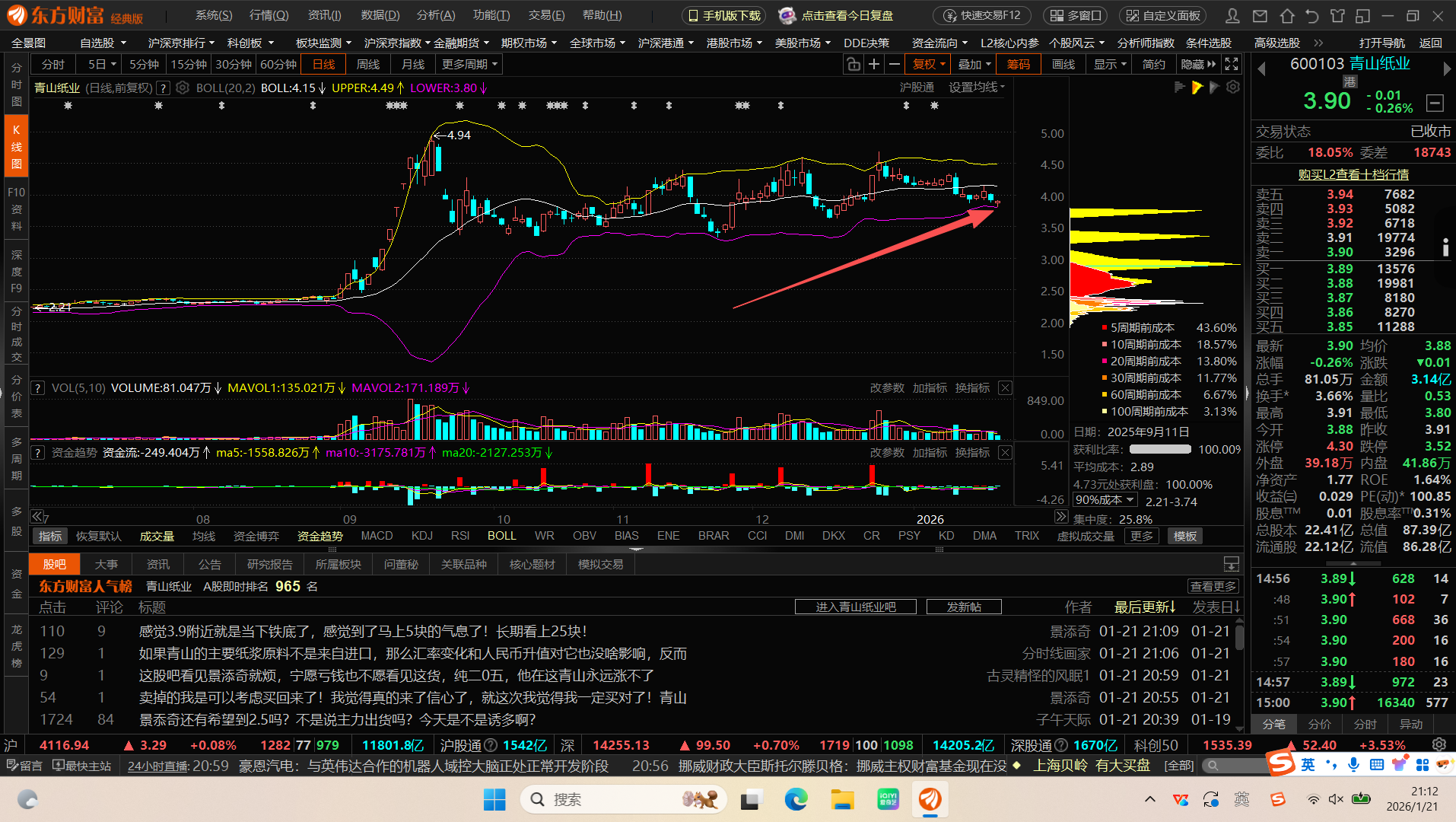Viewport: 1456px width, 822px height.
Task: Zoom in the K-line chart with plus
Action: (x=874, y=65)
